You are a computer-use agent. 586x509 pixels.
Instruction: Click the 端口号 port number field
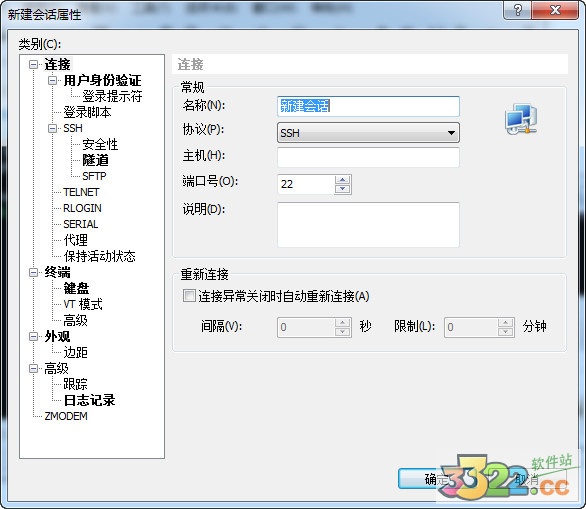tap(306, 184)
